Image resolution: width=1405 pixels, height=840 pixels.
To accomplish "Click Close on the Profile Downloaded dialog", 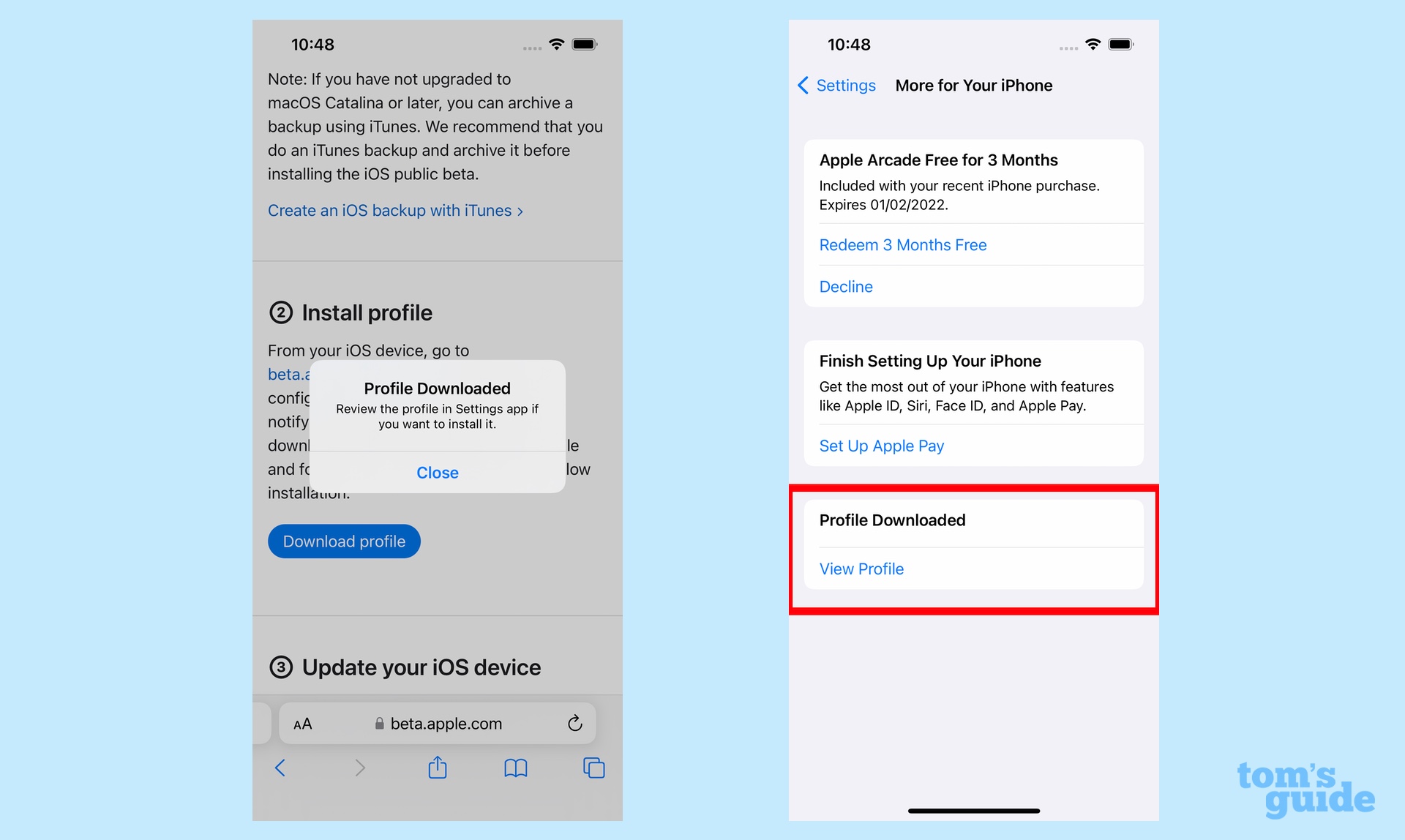I will tap(437, 471).
